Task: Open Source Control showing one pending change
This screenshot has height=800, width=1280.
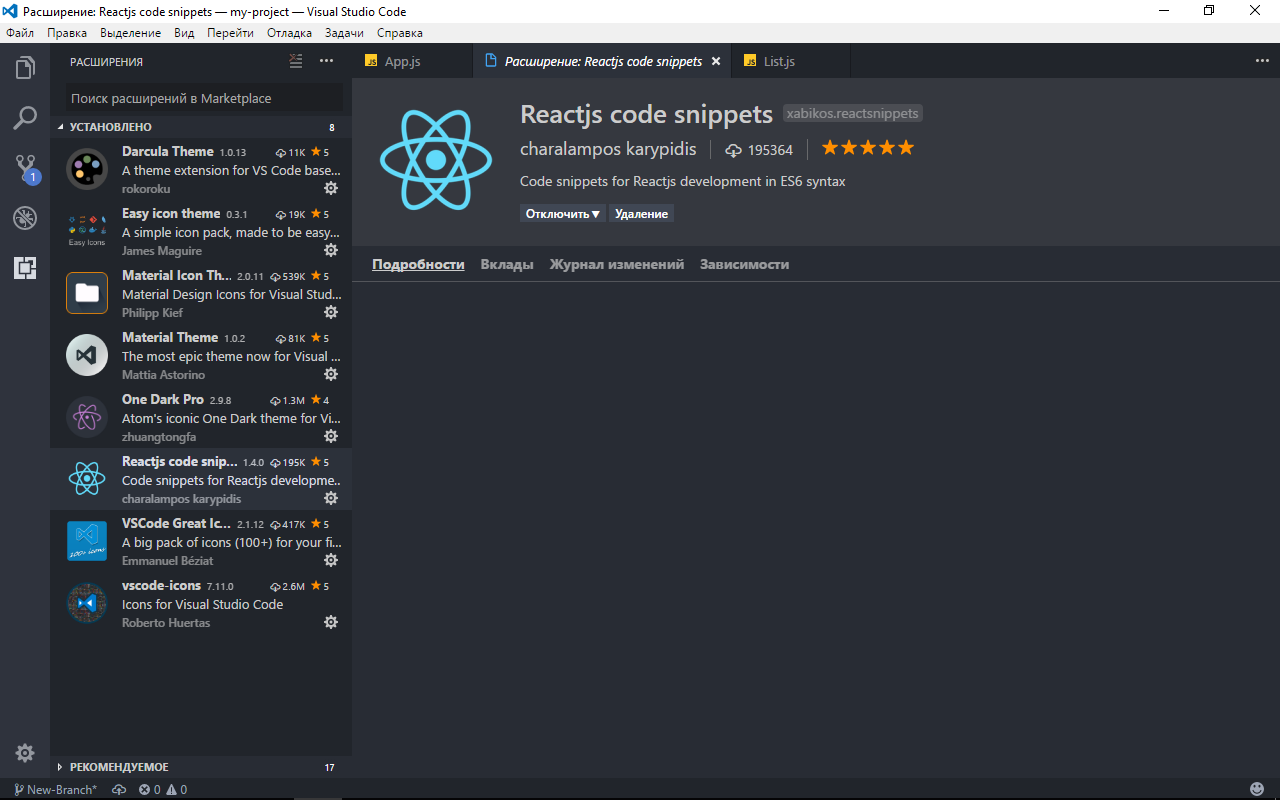Action: pos(25,167)
